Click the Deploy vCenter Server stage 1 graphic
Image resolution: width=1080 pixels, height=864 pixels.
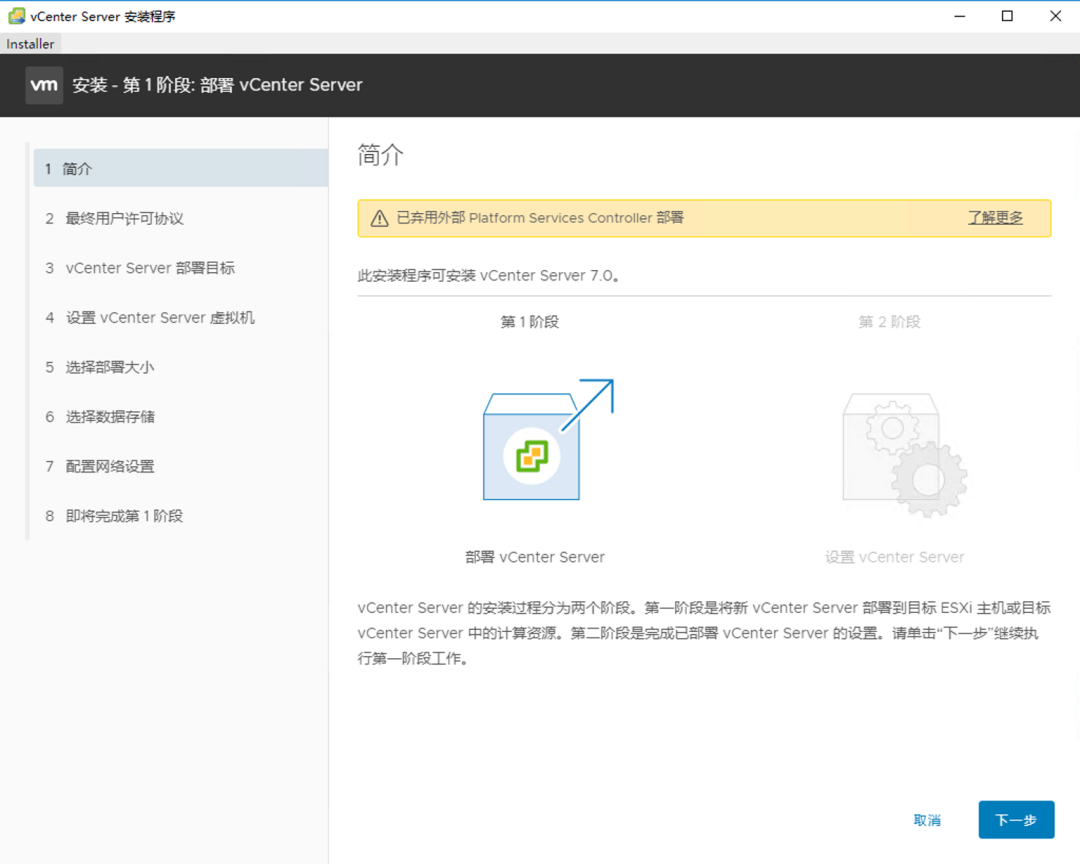click(x=548, y=440)
